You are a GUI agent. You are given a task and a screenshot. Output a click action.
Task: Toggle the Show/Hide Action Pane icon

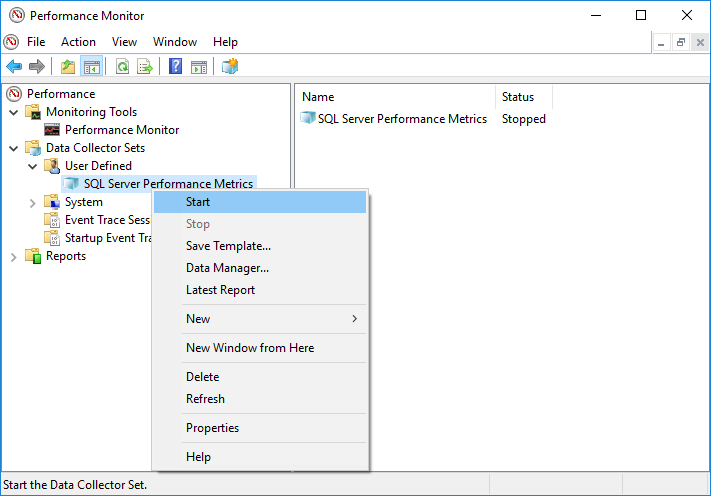tap(199, 67)
